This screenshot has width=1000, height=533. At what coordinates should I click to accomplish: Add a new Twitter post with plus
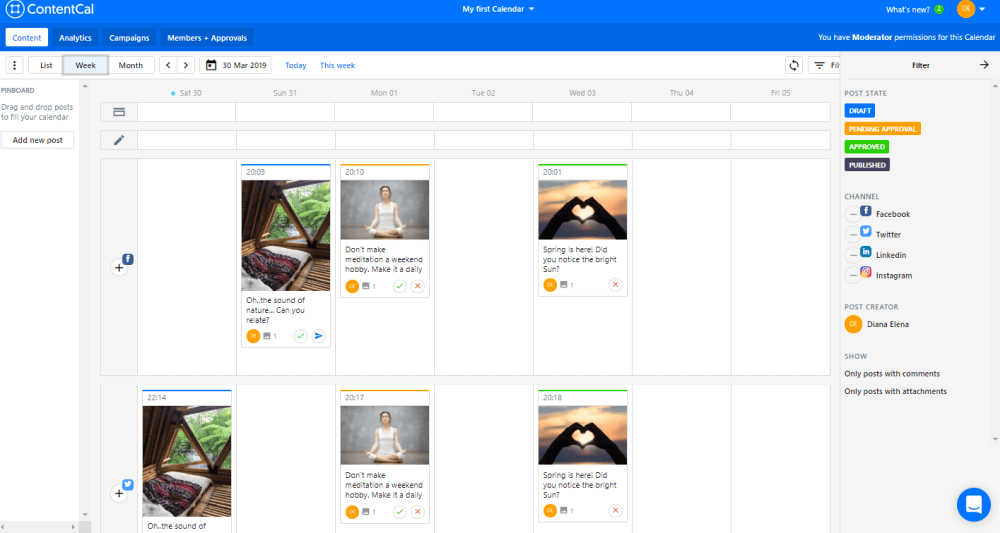click(x=119, y=493)
